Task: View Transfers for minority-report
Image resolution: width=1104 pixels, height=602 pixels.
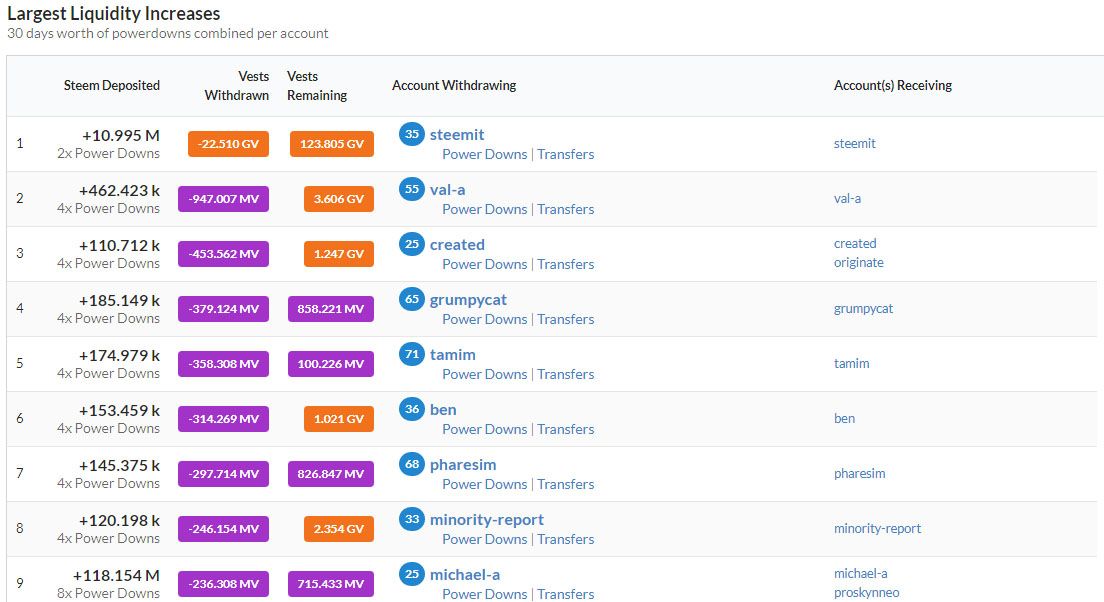Action: 565,539
